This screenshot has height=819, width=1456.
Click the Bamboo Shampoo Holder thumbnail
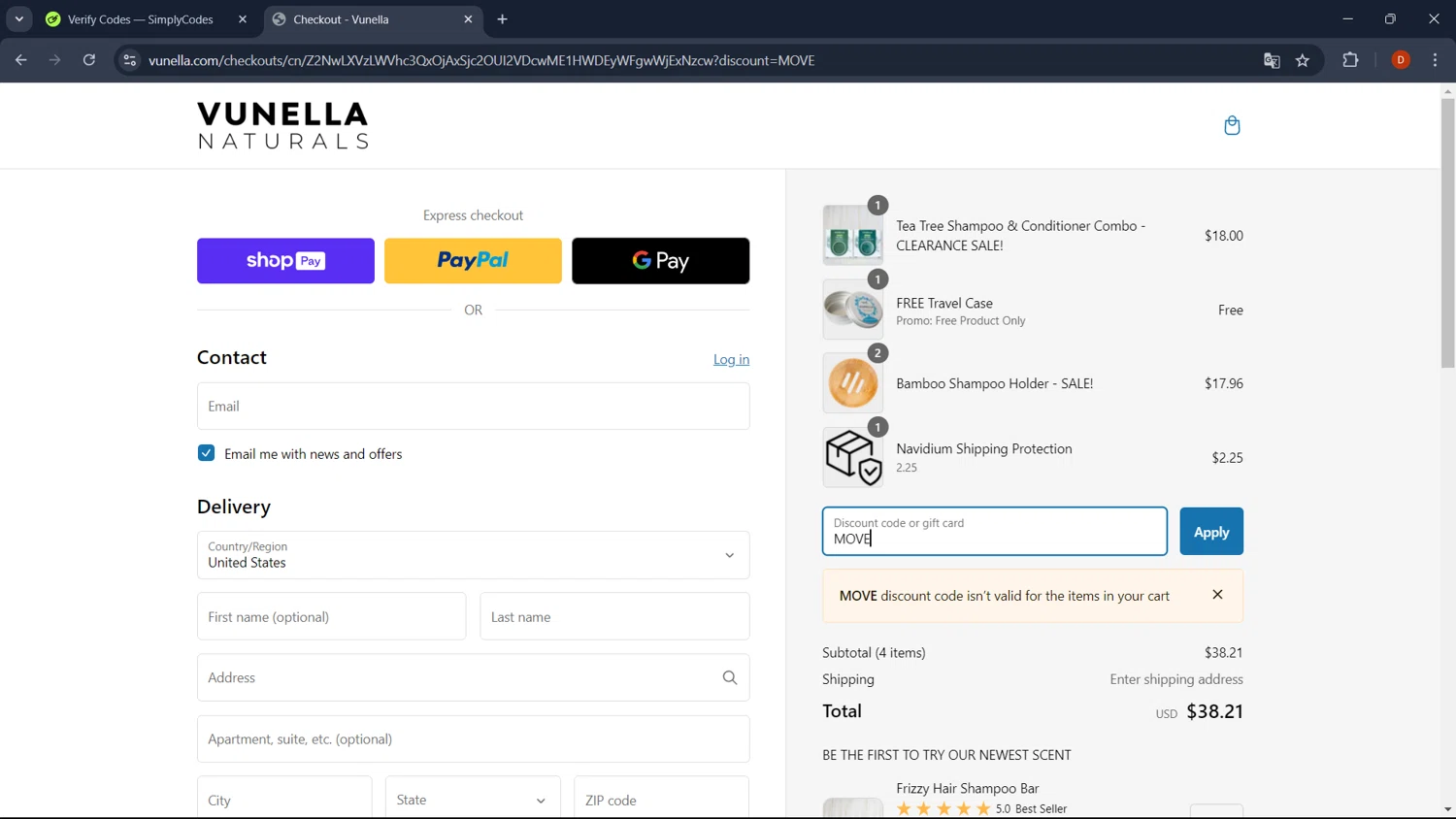click(x=853, y=383)
